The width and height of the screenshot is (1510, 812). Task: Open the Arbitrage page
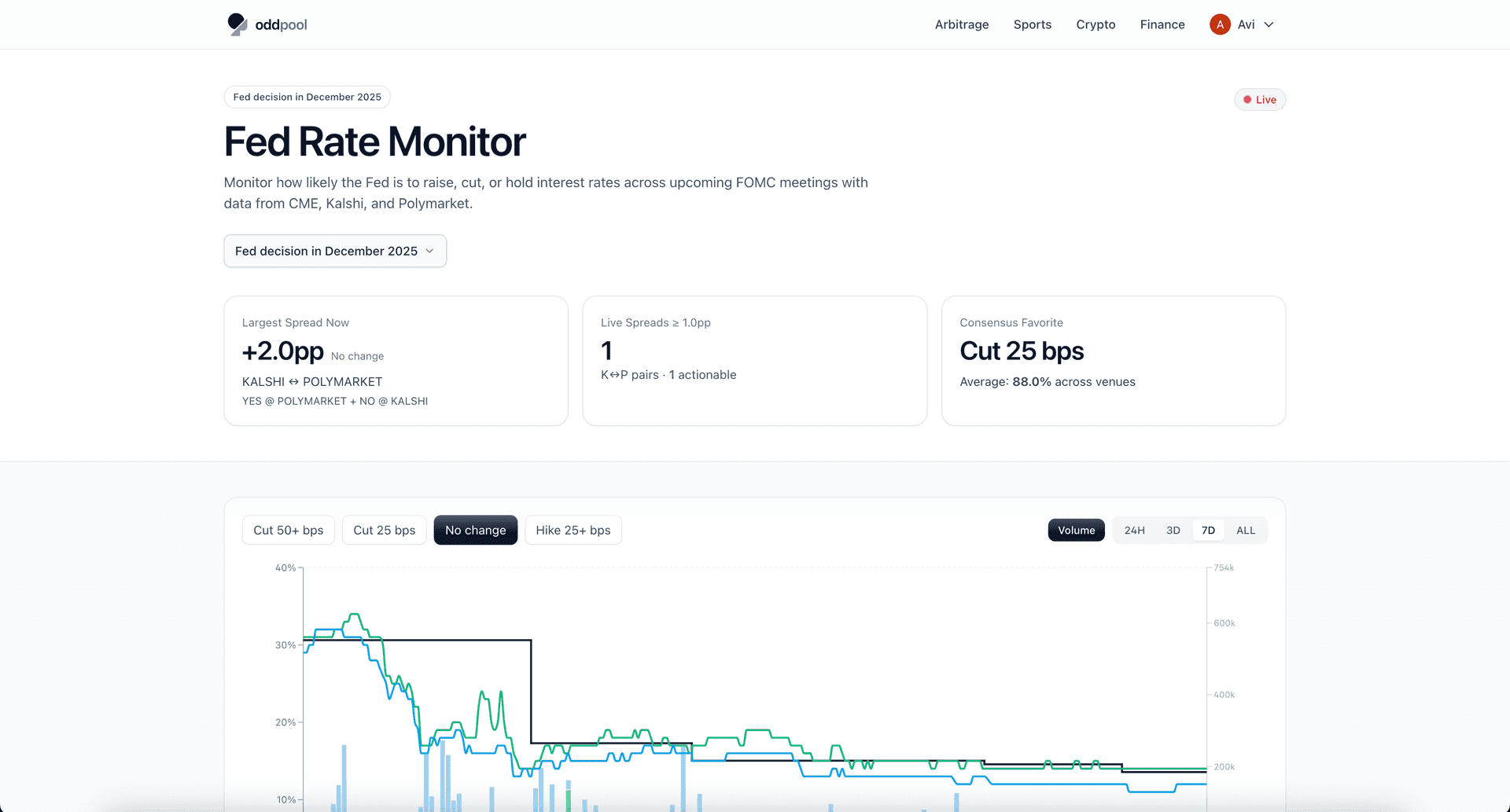pyautogui.click(x=961, y=24)
